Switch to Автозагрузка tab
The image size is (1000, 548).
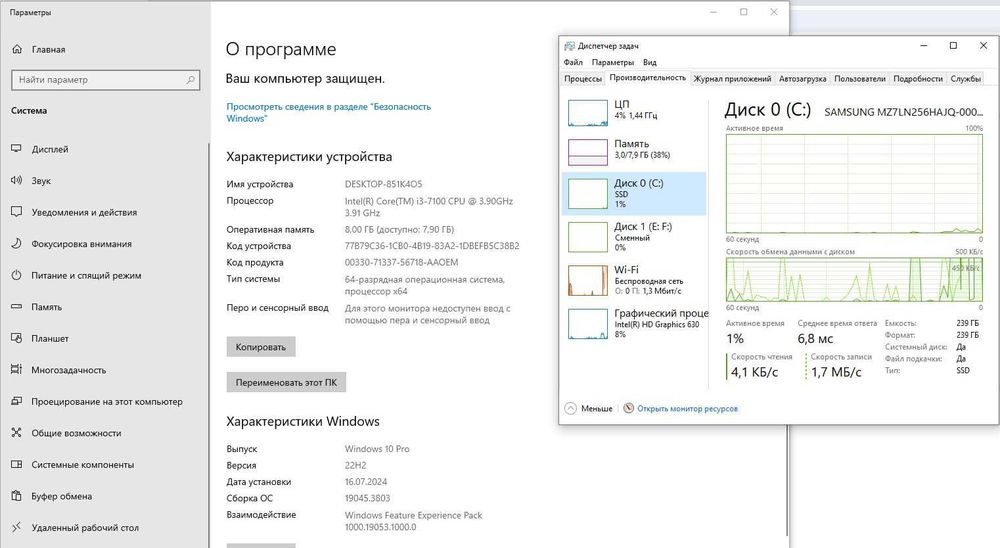802,78
